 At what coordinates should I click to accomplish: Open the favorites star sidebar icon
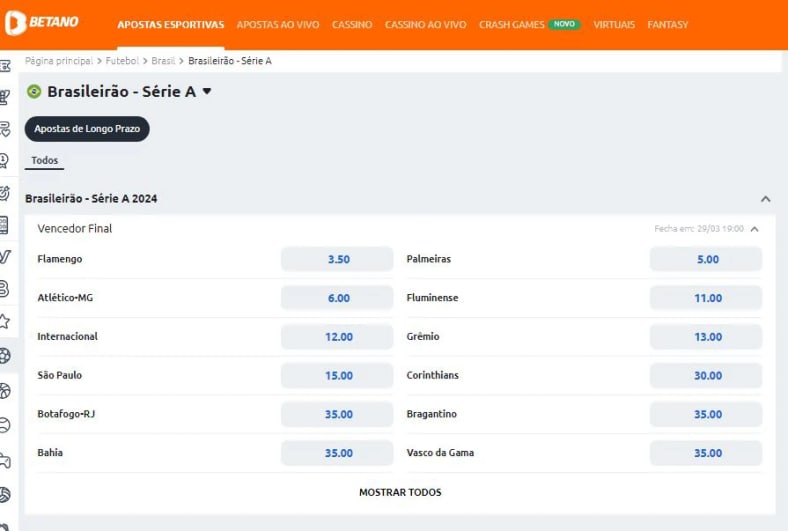point(5,321)
